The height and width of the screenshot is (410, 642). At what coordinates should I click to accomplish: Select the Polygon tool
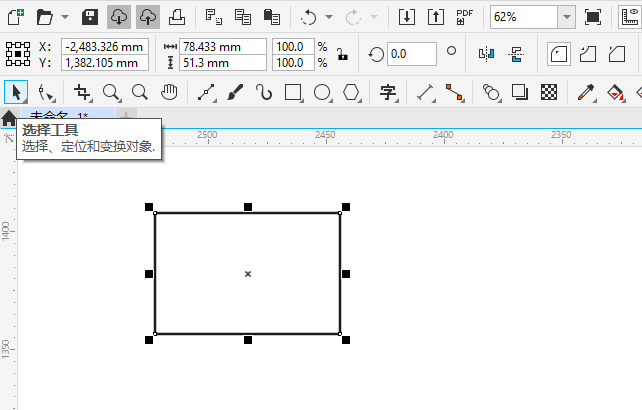tap(351, 93)
